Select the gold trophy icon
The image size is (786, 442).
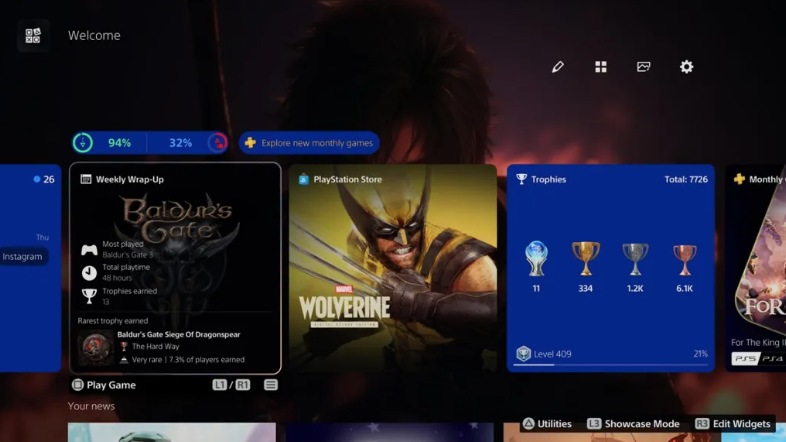click(x=585, y=259)
